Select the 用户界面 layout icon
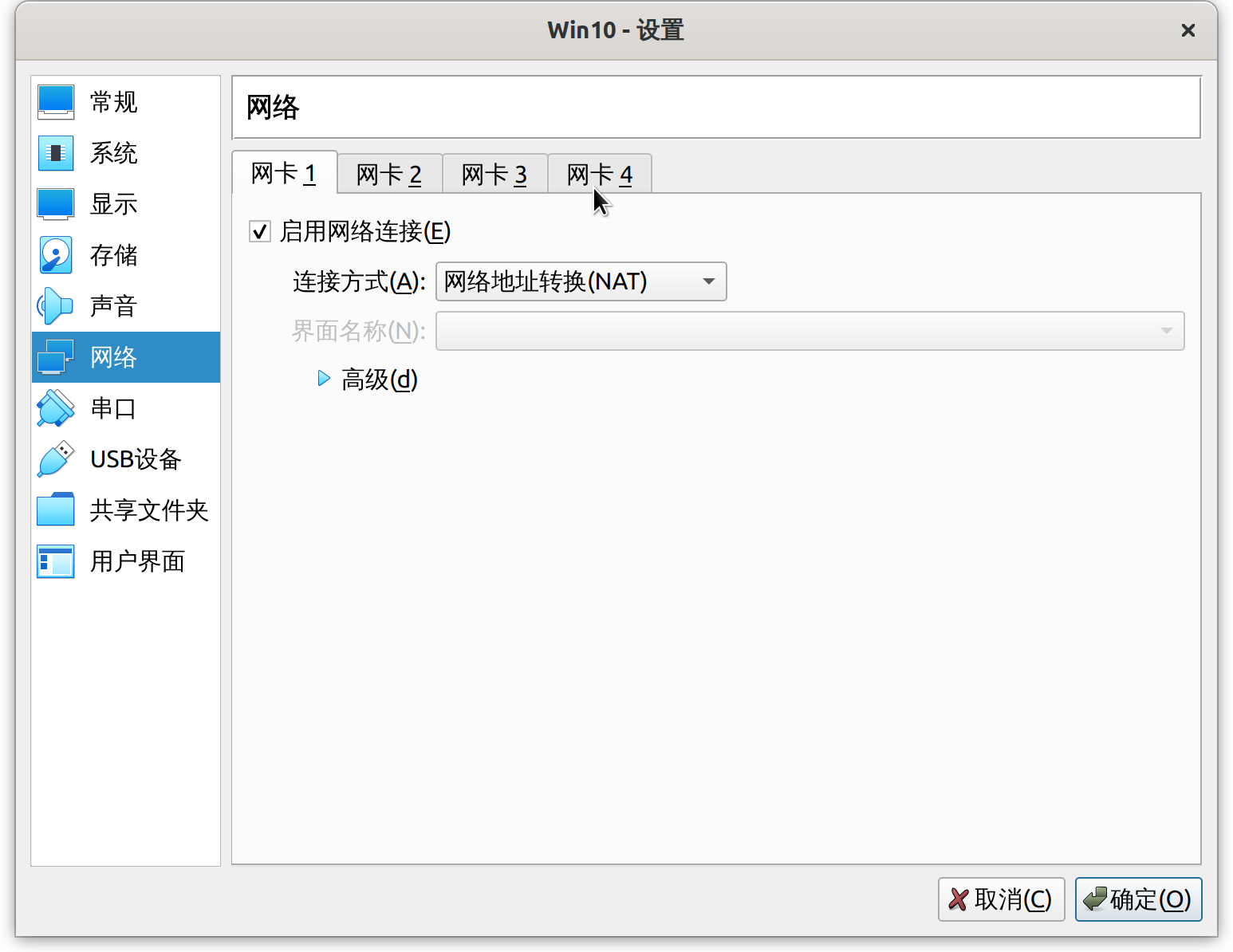Screen dimensions: 1233x952 click(x=56, y=561)
